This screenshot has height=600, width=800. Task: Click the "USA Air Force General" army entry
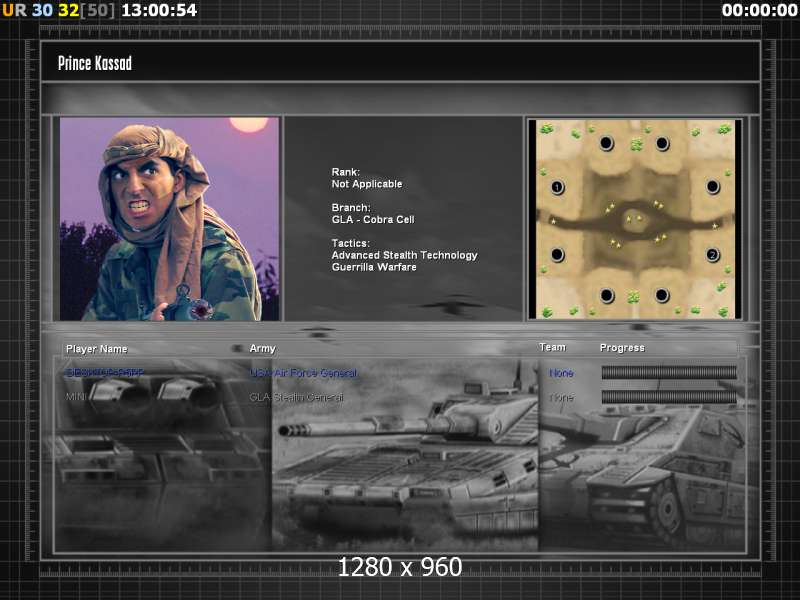click(303, 373)
